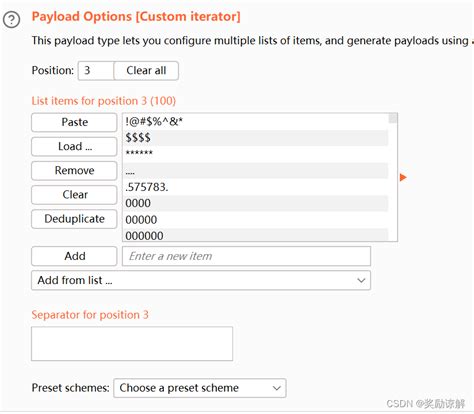Click the orange arrow beside the list
The height and width of the screenshot is (414, 474).
pyautogui.click(x=403, y=177)
